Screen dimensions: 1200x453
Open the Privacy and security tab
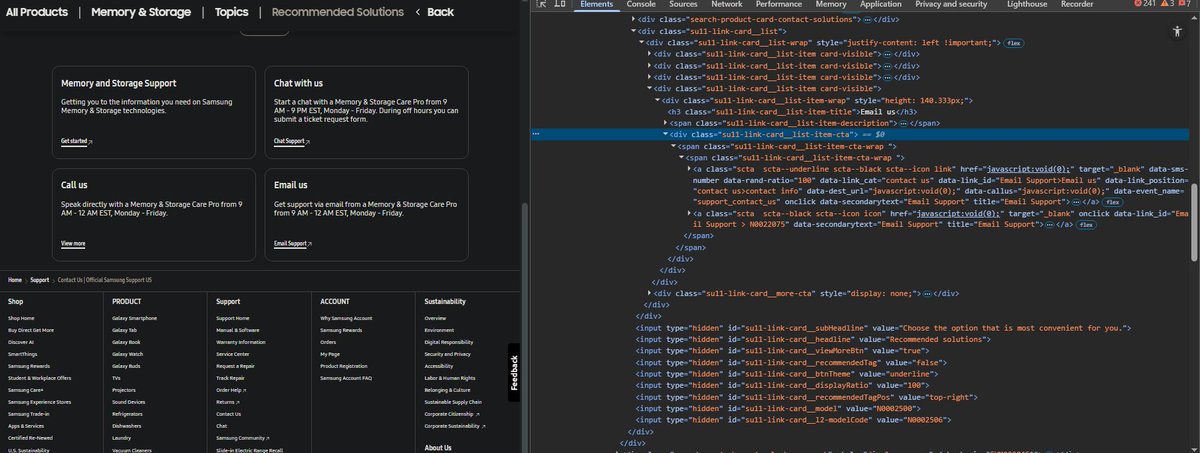pyautogui.click(x=951, y=5)
